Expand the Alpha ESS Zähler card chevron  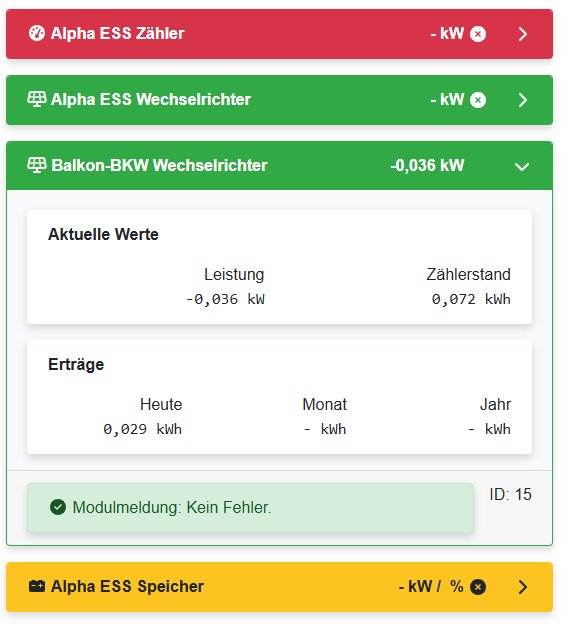[522, 34]
